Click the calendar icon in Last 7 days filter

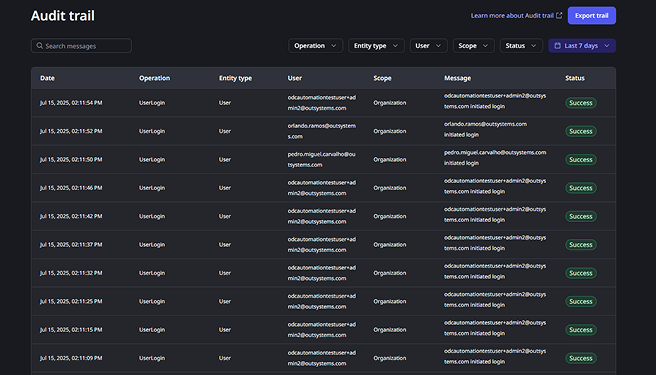coord(557,46)
